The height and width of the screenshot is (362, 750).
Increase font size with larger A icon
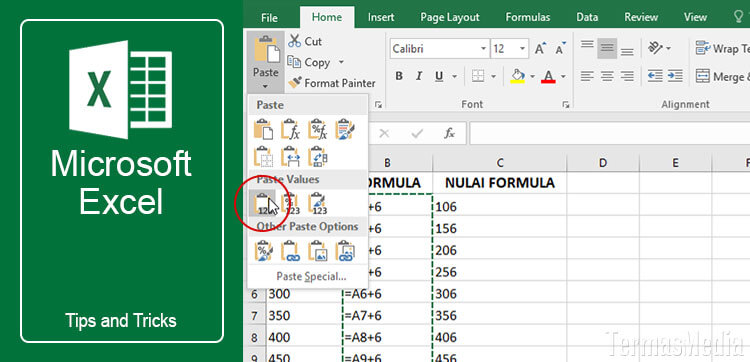tap(540, 49)
